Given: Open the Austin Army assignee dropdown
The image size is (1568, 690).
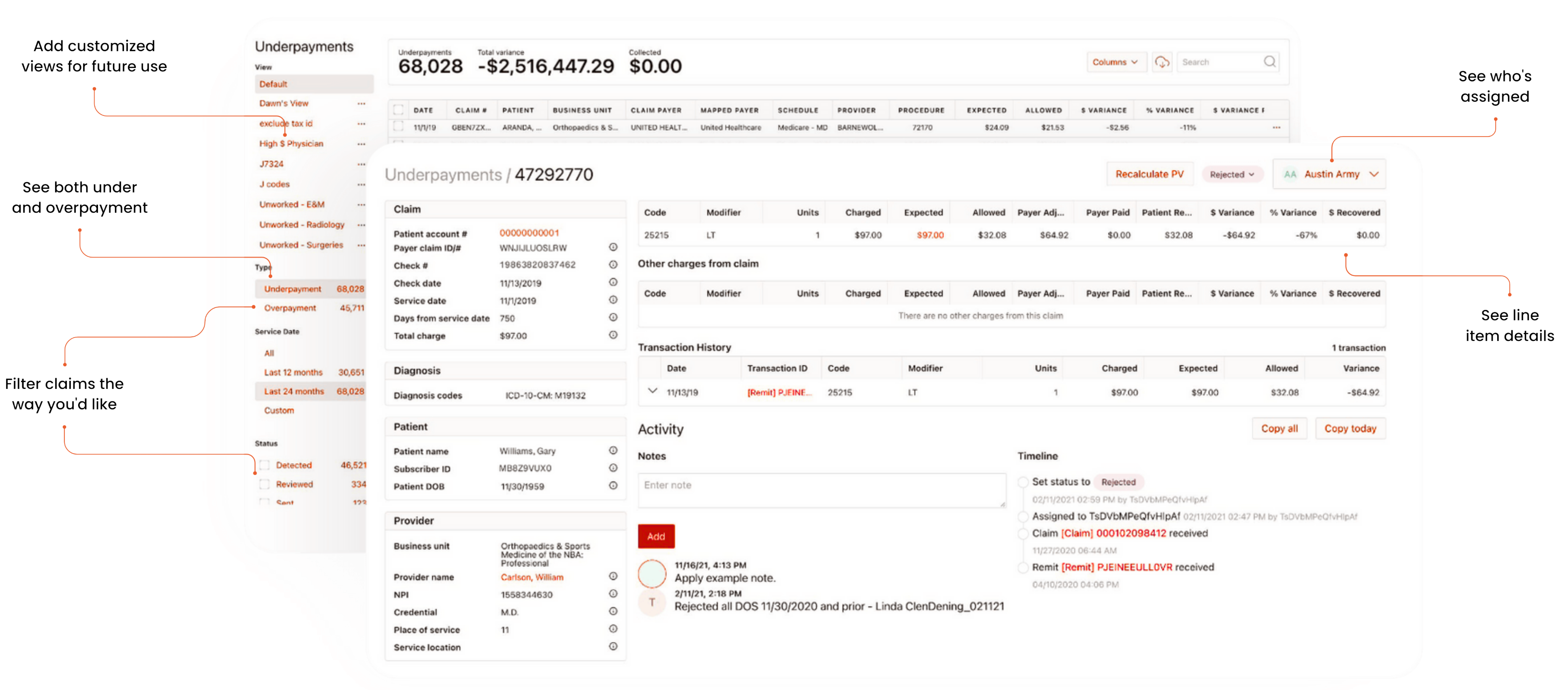Looking at the screenshot, I should click(x=1329, y=174).
